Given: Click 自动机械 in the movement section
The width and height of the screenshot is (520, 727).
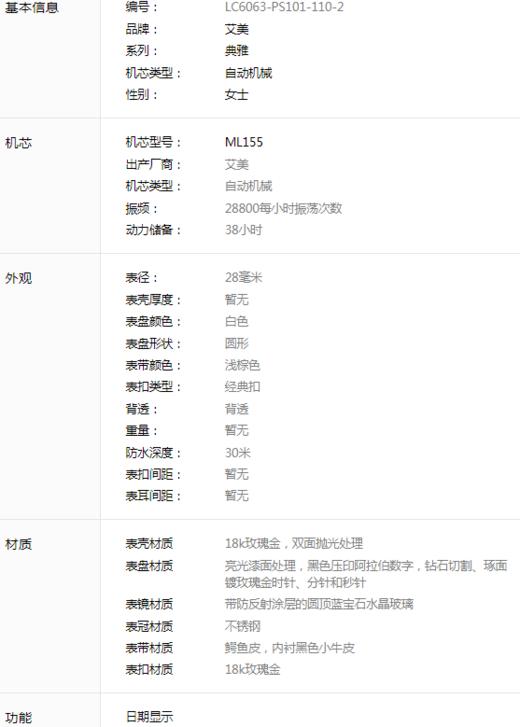Looking at the screenshot, I should click(x=248, y=186).
